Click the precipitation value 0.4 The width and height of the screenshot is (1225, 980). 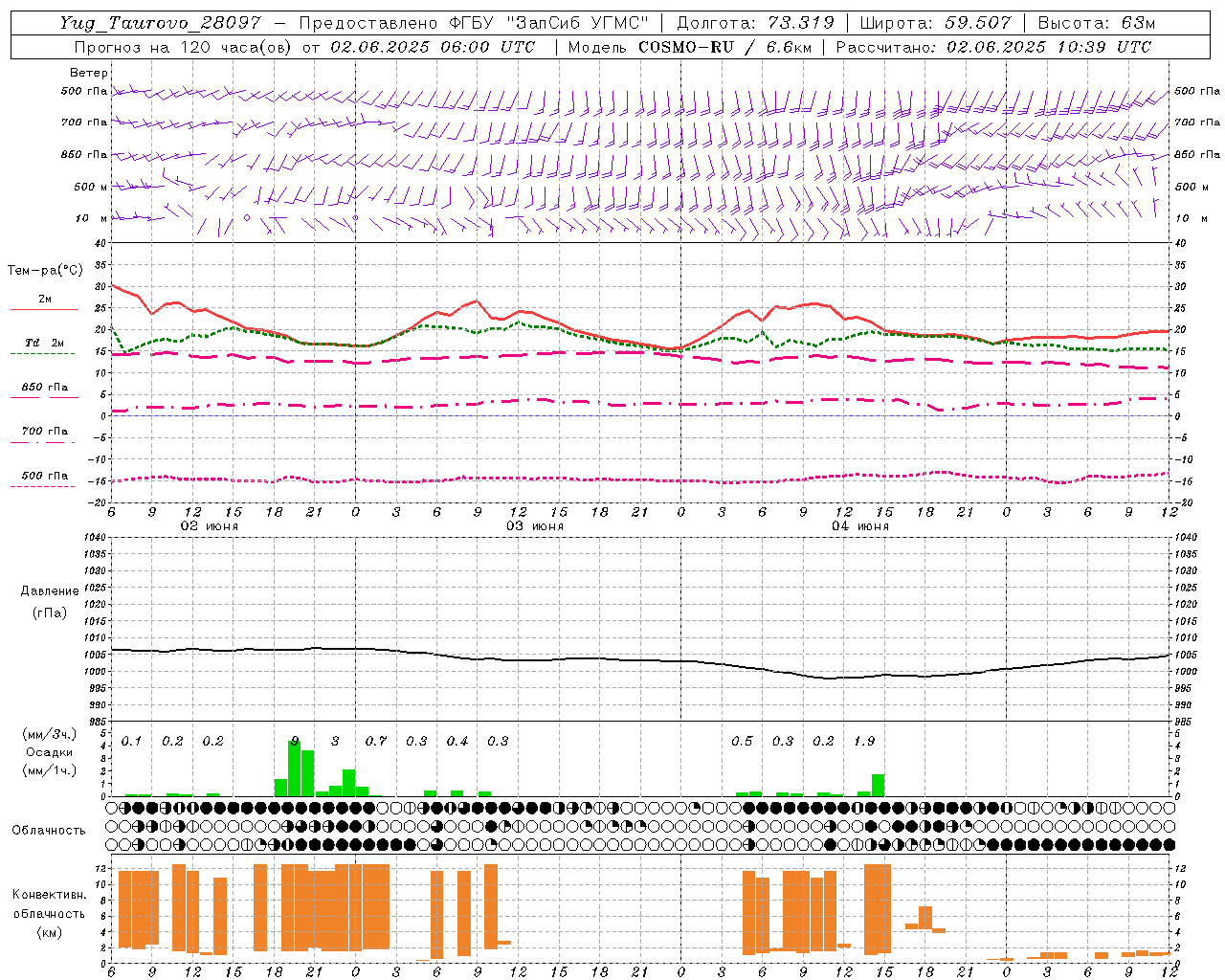click(457, 742)
